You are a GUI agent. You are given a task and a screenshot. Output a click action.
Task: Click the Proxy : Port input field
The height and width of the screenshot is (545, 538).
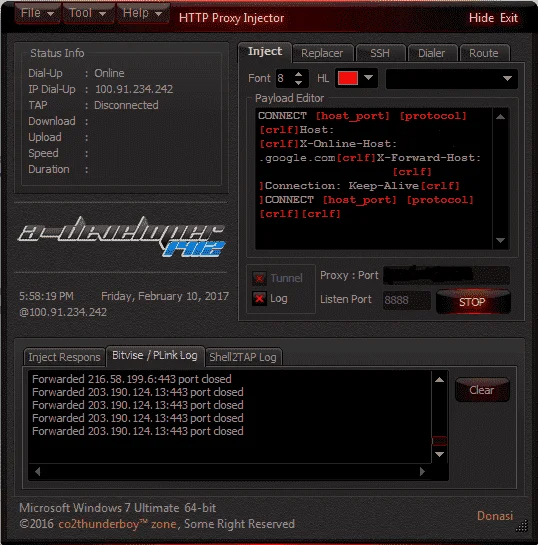pos(447,275)
